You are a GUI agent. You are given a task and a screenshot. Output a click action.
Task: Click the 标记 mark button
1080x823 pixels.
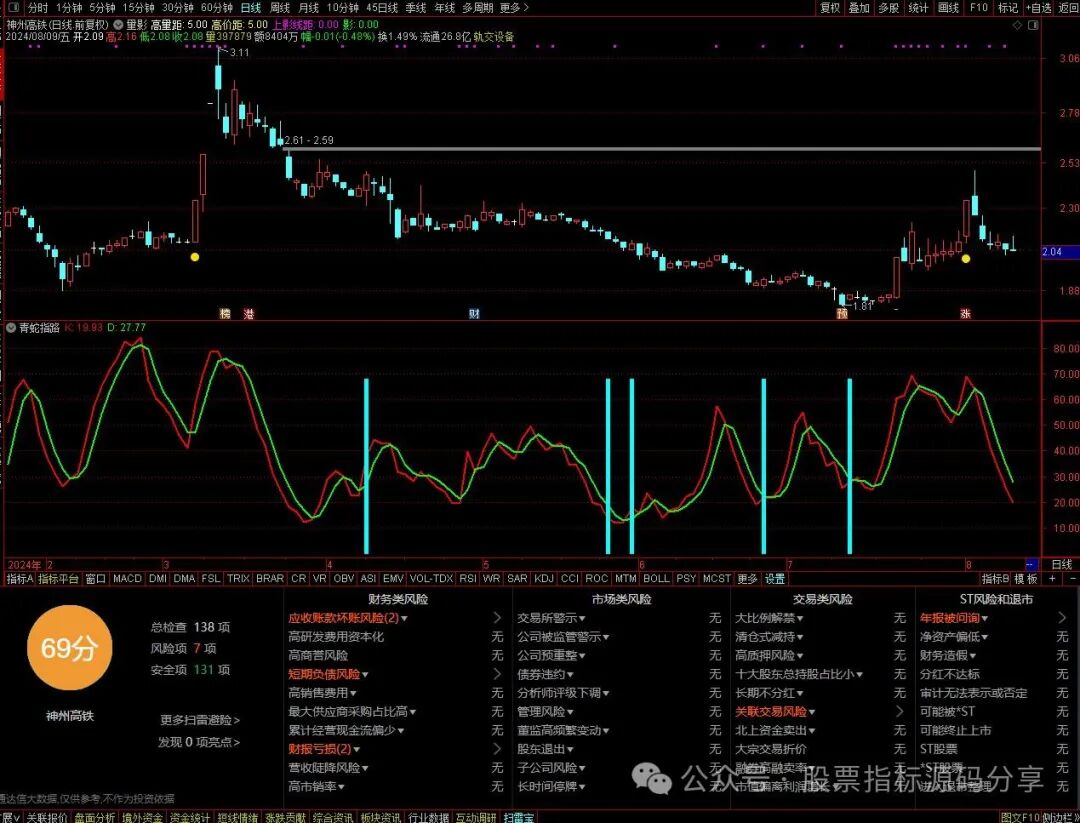tap(1008, 8)
